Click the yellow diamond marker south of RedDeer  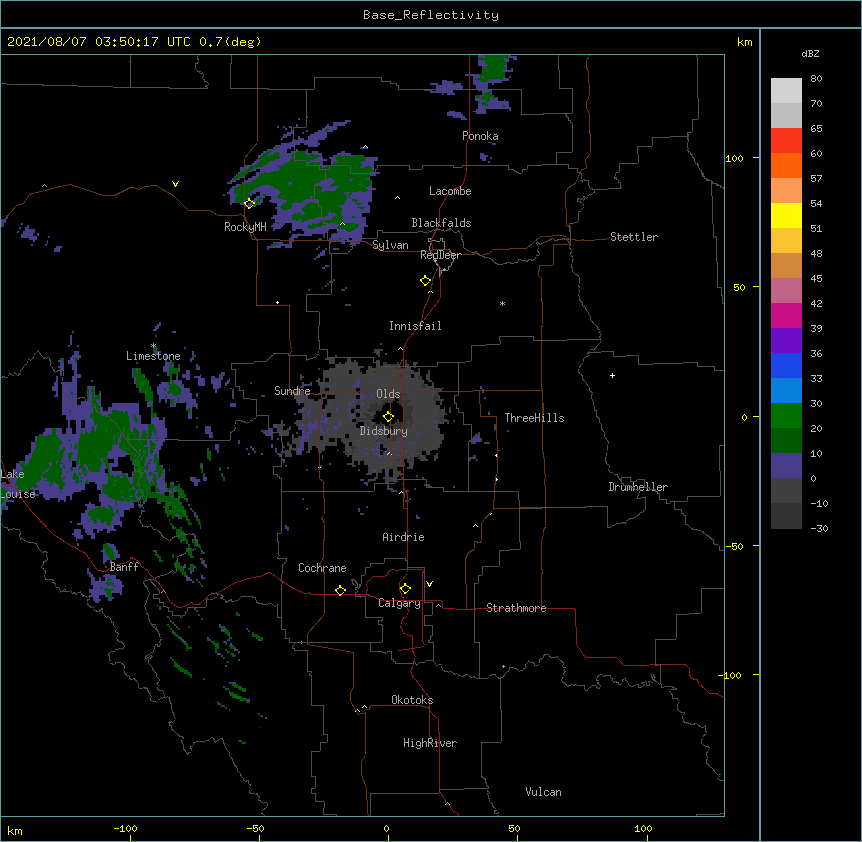click(426, 280)
